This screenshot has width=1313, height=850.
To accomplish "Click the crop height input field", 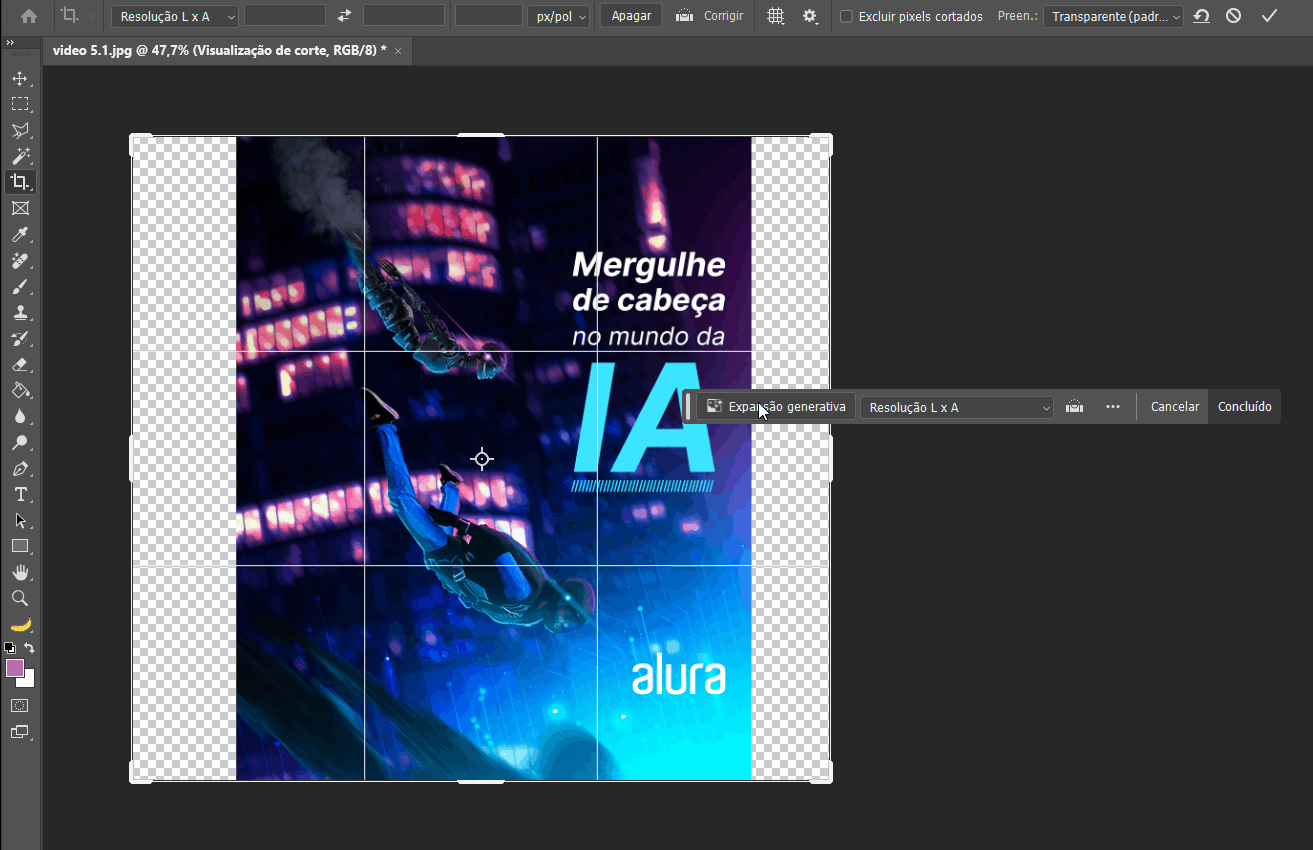I will (x=404, y=16).
